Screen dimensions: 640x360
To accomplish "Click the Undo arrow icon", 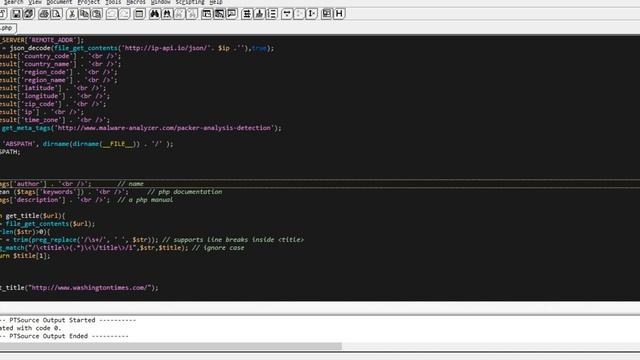I will click(x=111, y=14).
